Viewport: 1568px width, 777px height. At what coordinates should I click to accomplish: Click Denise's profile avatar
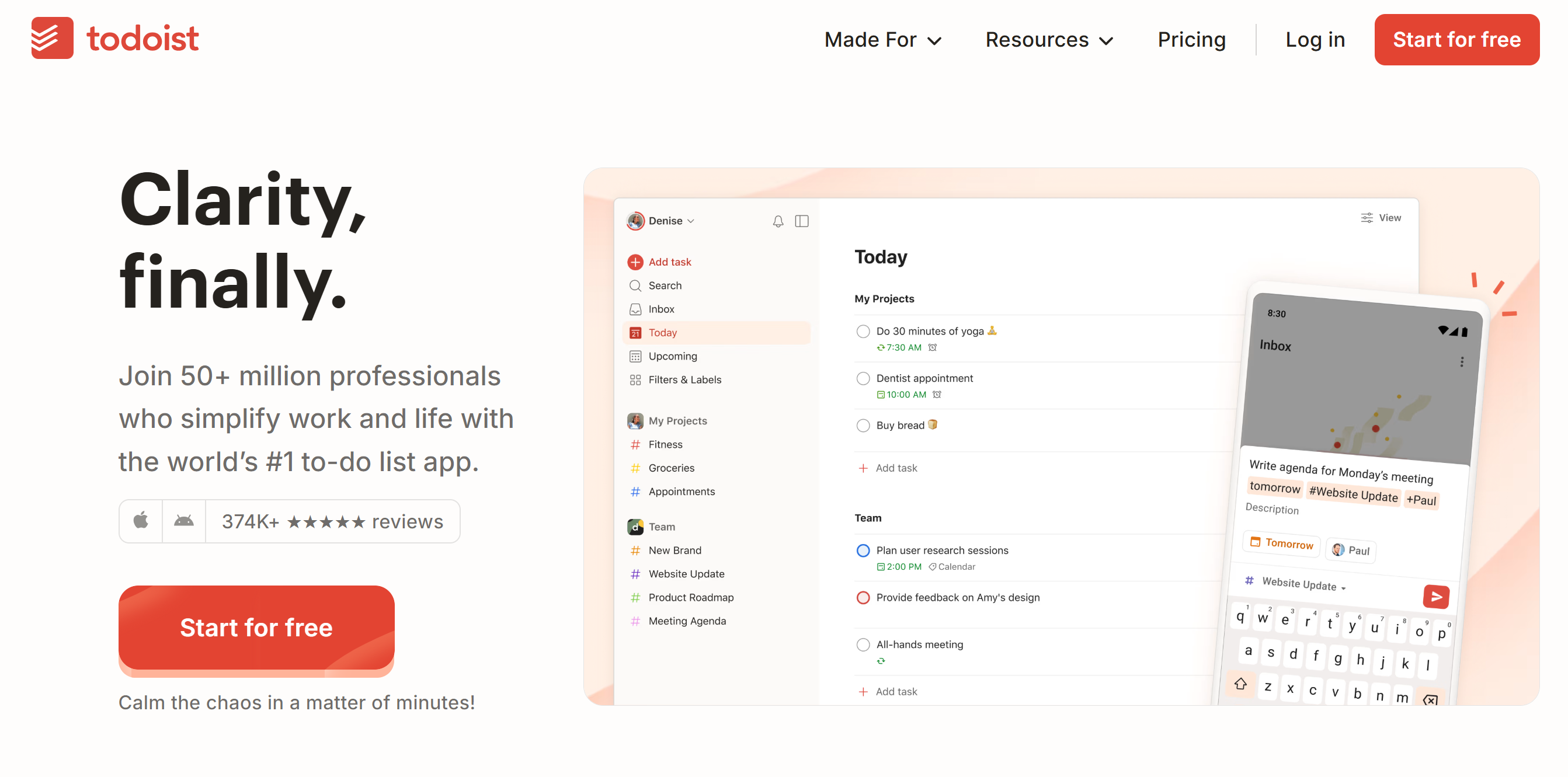click(635, 221)
